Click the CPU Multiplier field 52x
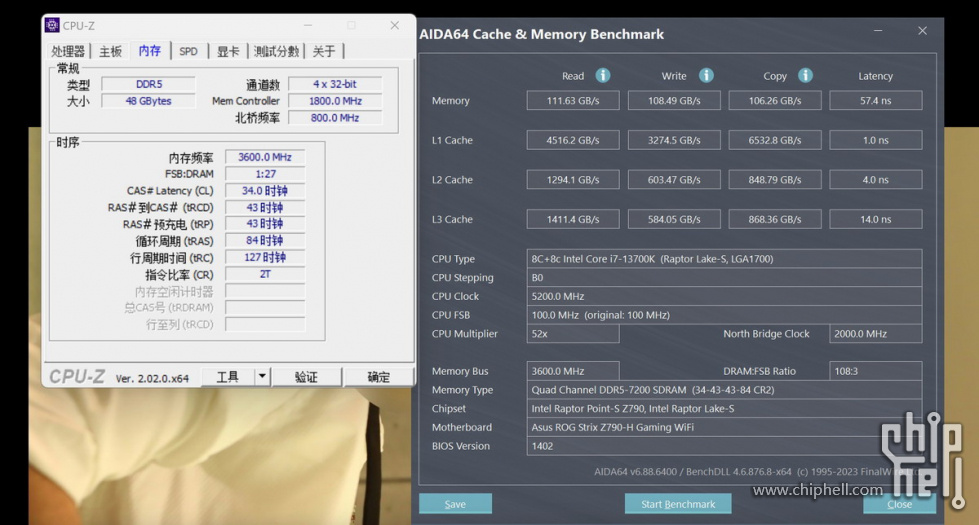 (573, 334)
